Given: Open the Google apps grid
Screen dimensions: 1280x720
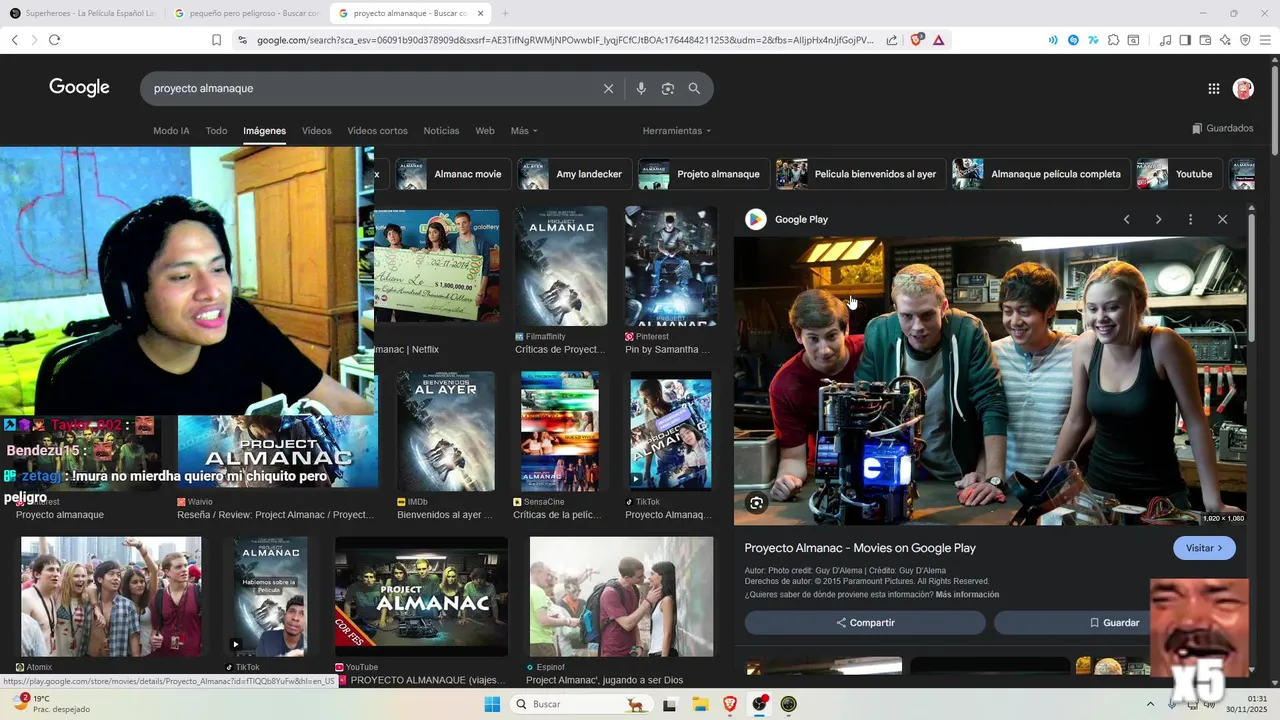Looking at the screenshot, I should pyautogui.click(x=1213, y=89).
